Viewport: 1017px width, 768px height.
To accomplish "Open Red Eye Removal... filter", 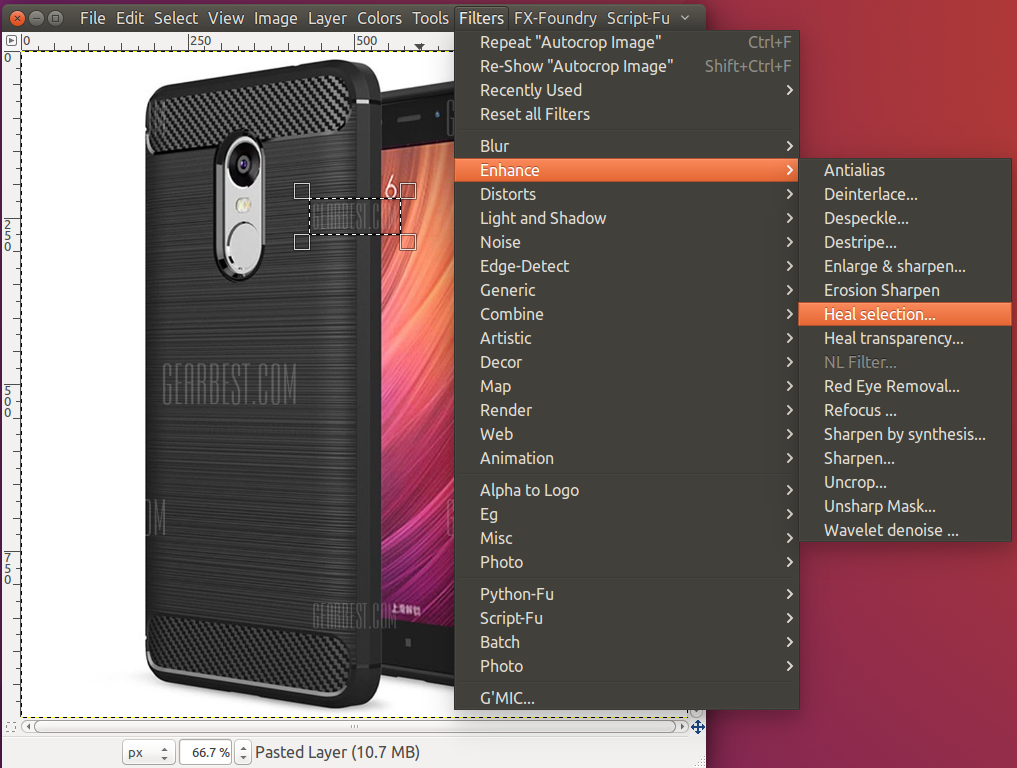I will tap(905, 386).
